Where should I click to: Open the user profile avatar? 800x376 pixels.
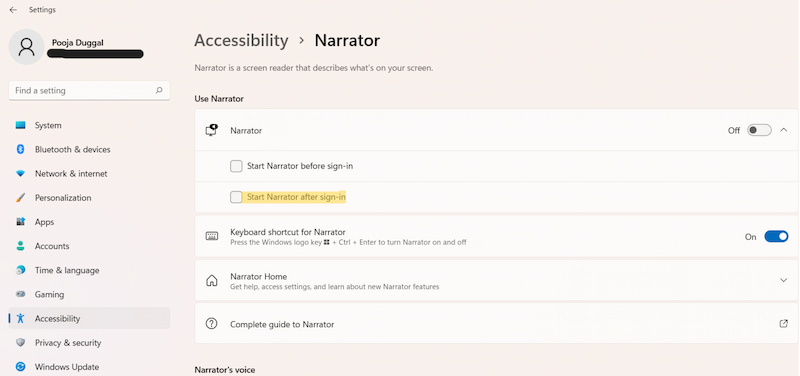pyautogui.click(x=27, y=47)
